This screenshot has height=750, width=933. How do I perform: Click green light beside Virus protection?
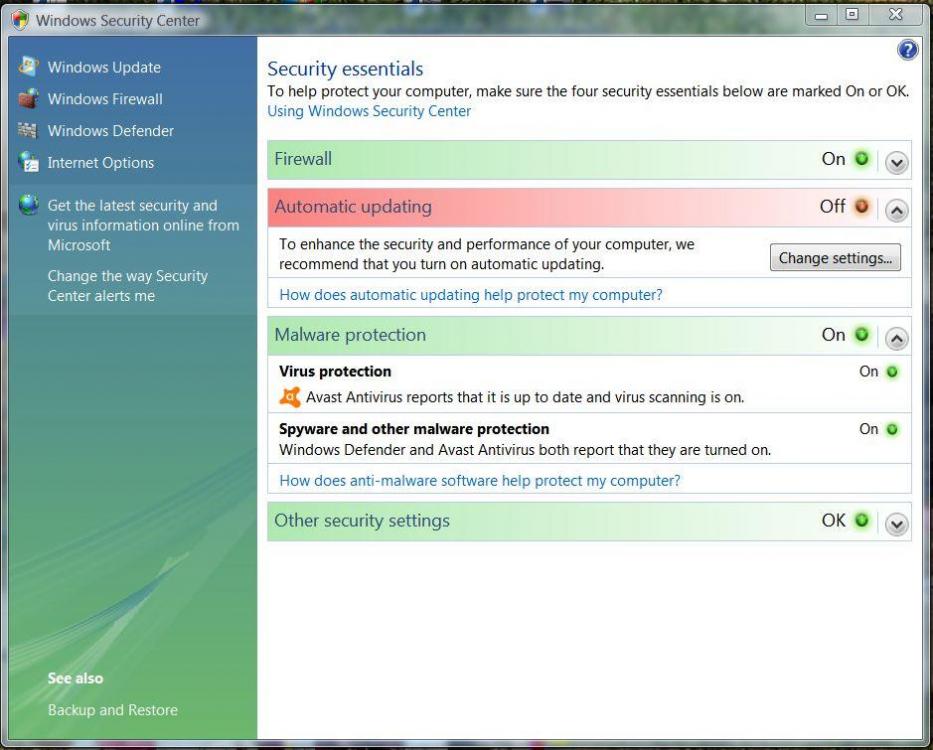coord(892,371)
